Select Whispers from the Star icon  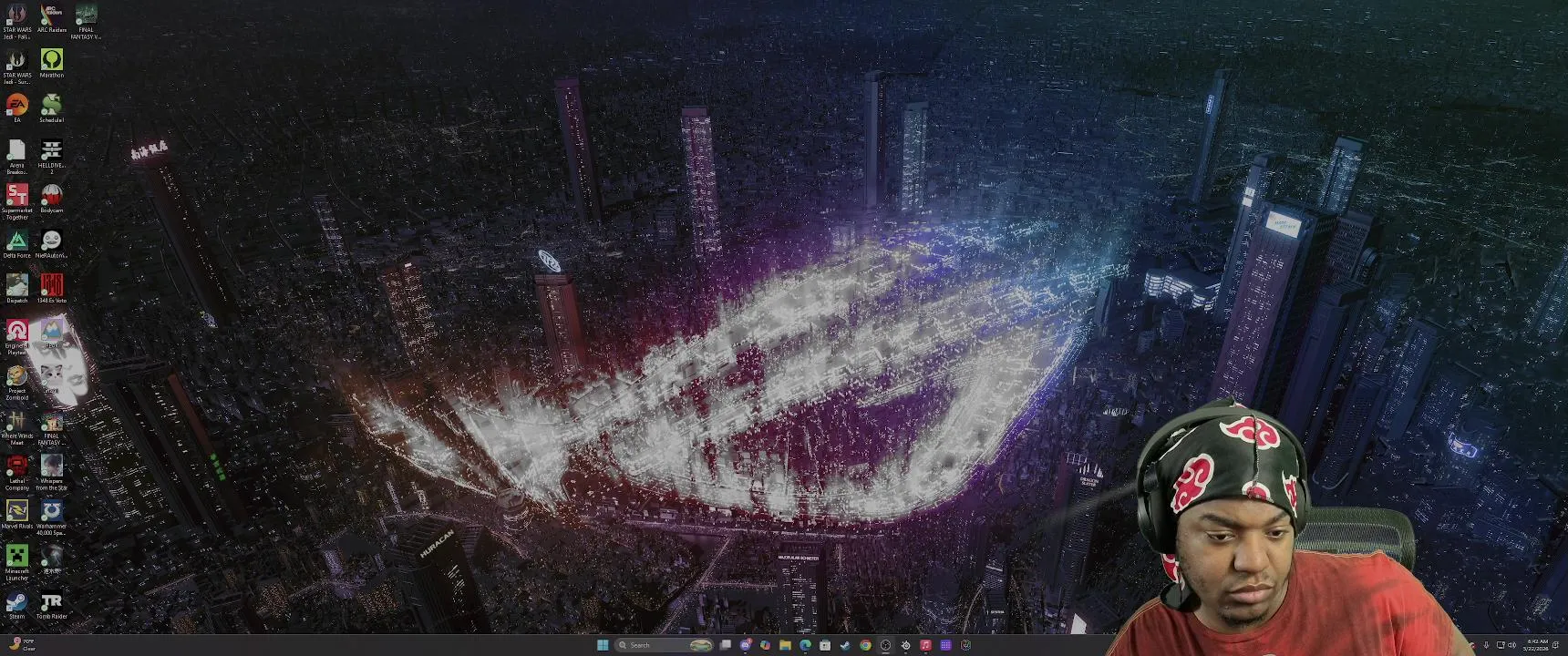52,473
